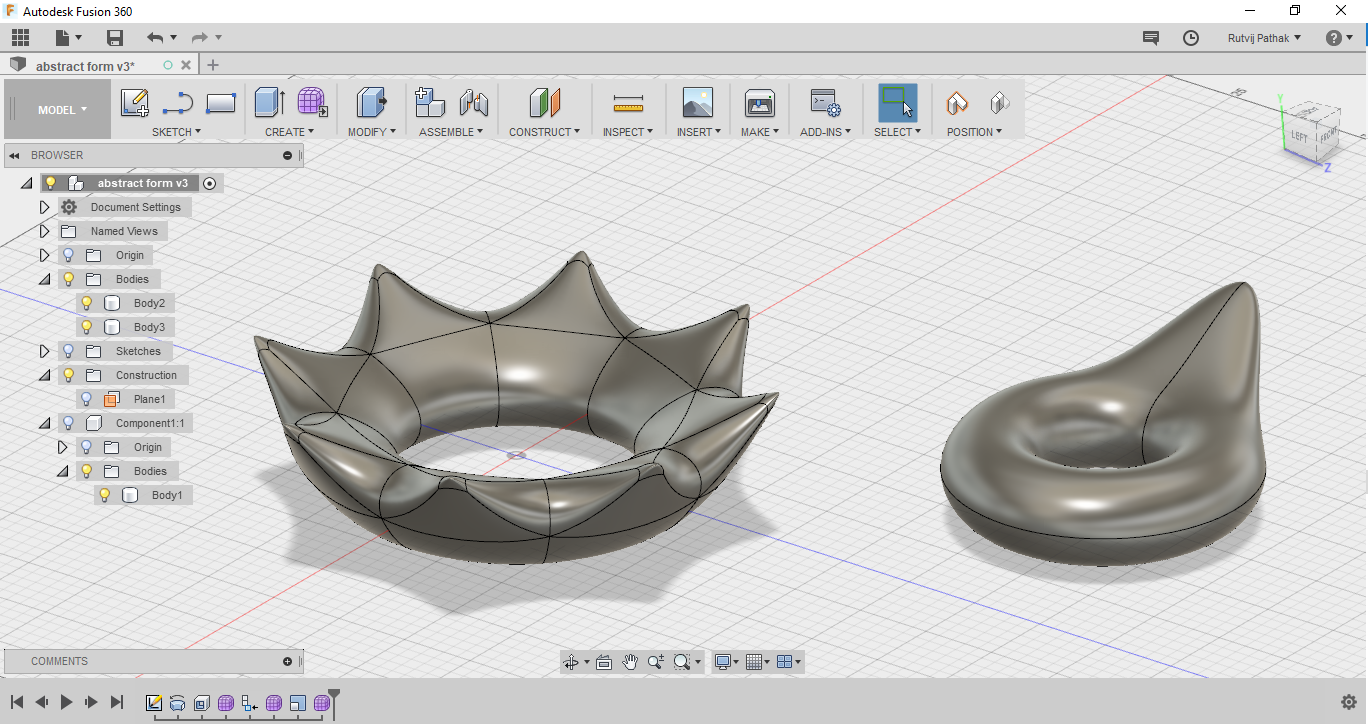The height and width of the screenshot is (724, 1368).
Task: Click the Create Sketch icon
Action: tap(134, 102)
